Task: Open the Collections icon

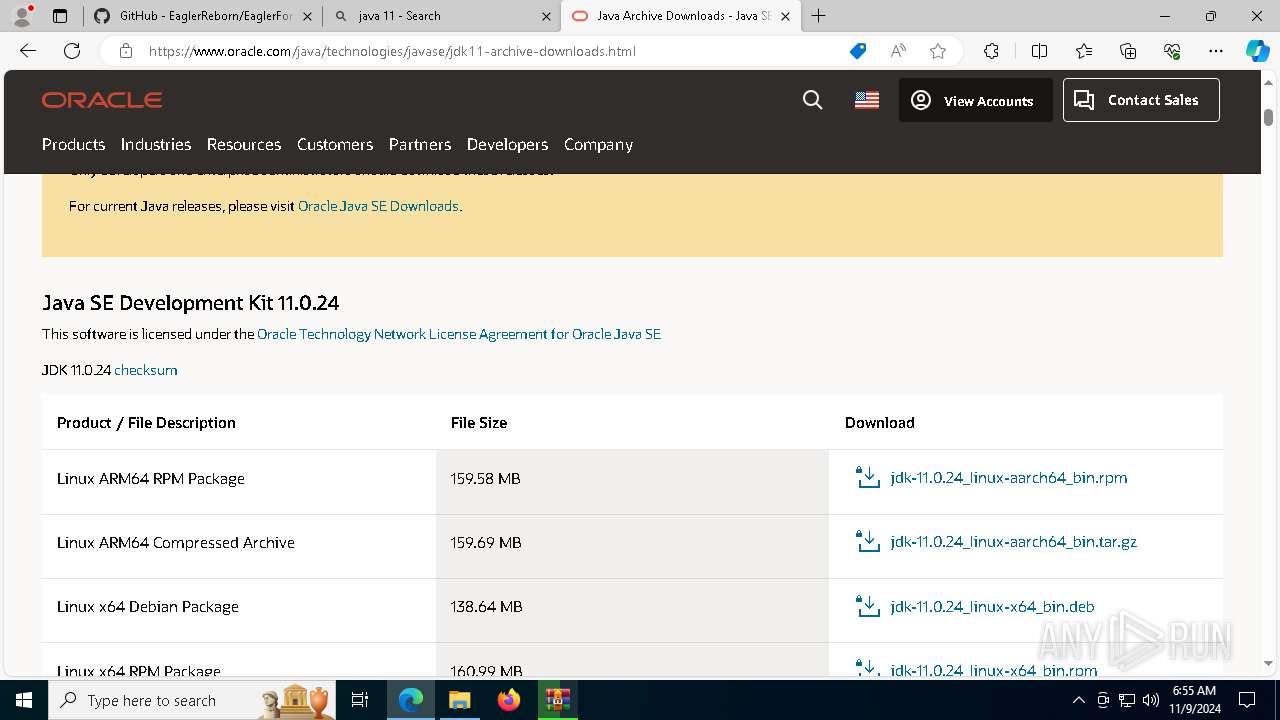Action: click(x=1128, y=51)
